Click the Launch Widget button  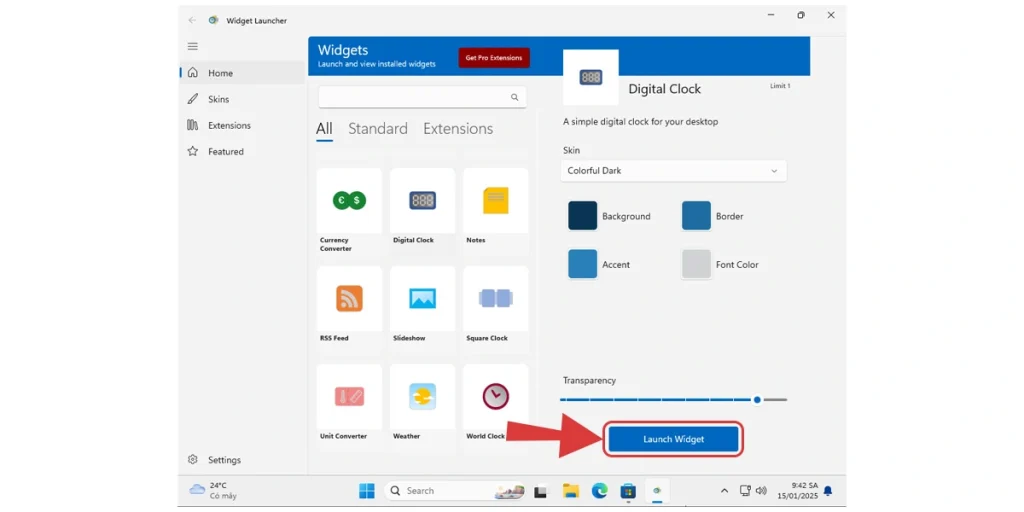[x=673, y=439]
